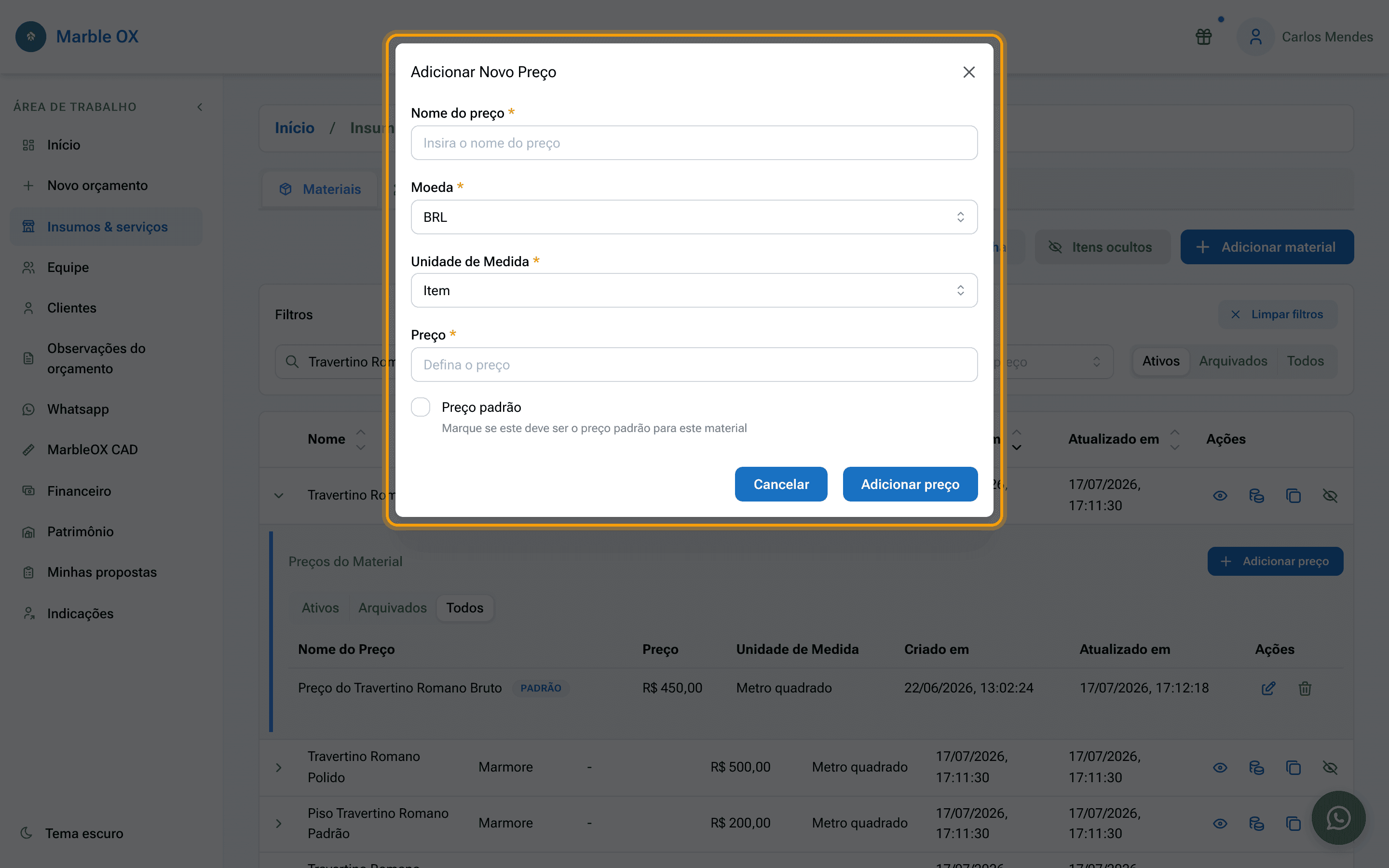Click the Cancelar button
Image resolution: width=1389 pixels, height=868 pixels.
781,484
